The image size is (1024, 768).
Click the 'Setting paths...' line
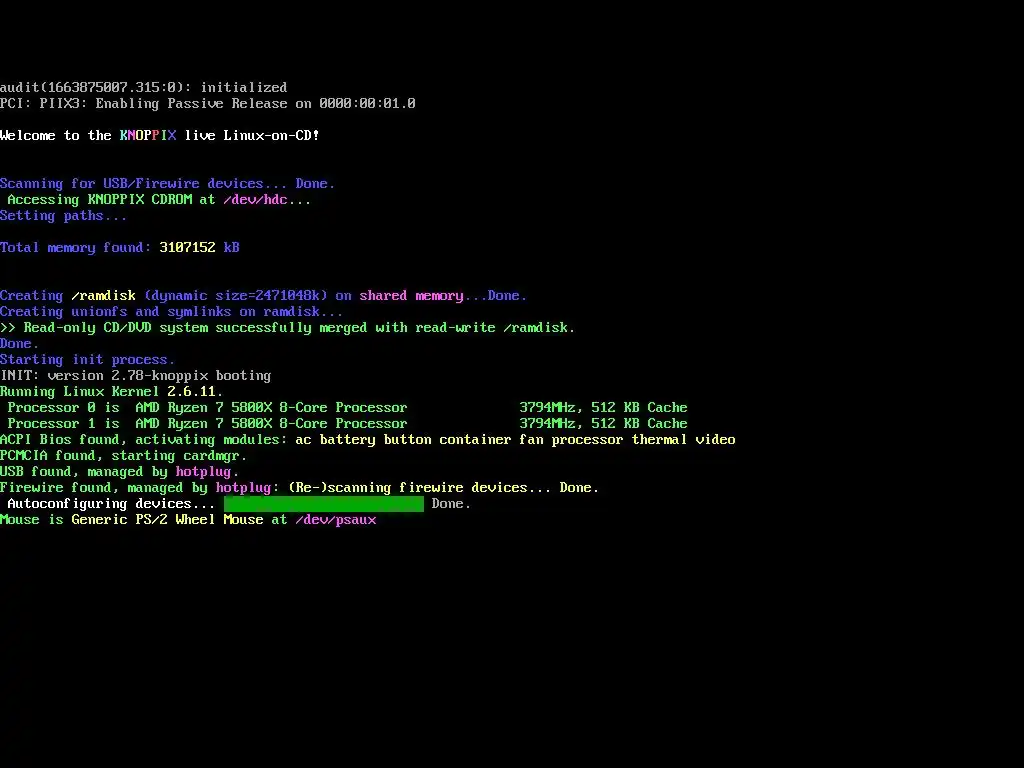click(63, 216)
